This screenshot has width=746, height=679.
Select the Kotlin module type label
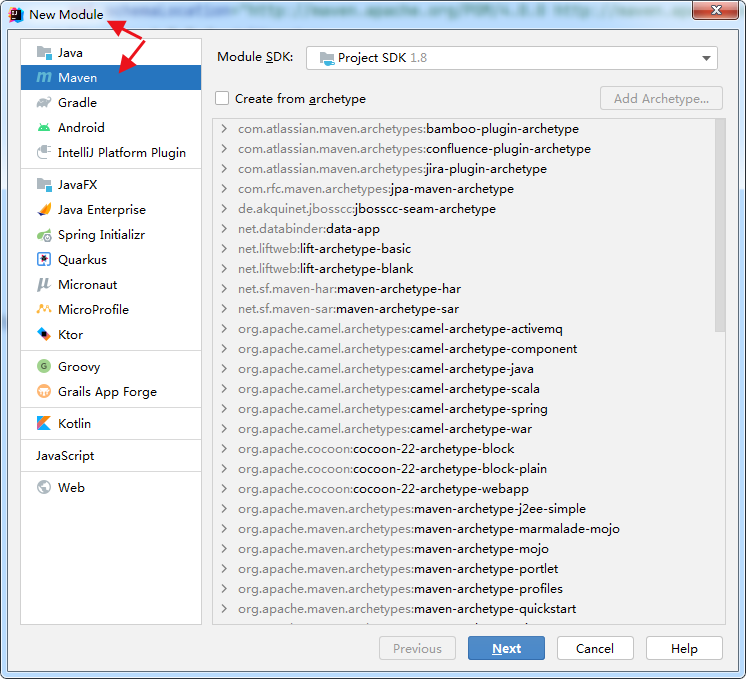[x=74, y=423]
